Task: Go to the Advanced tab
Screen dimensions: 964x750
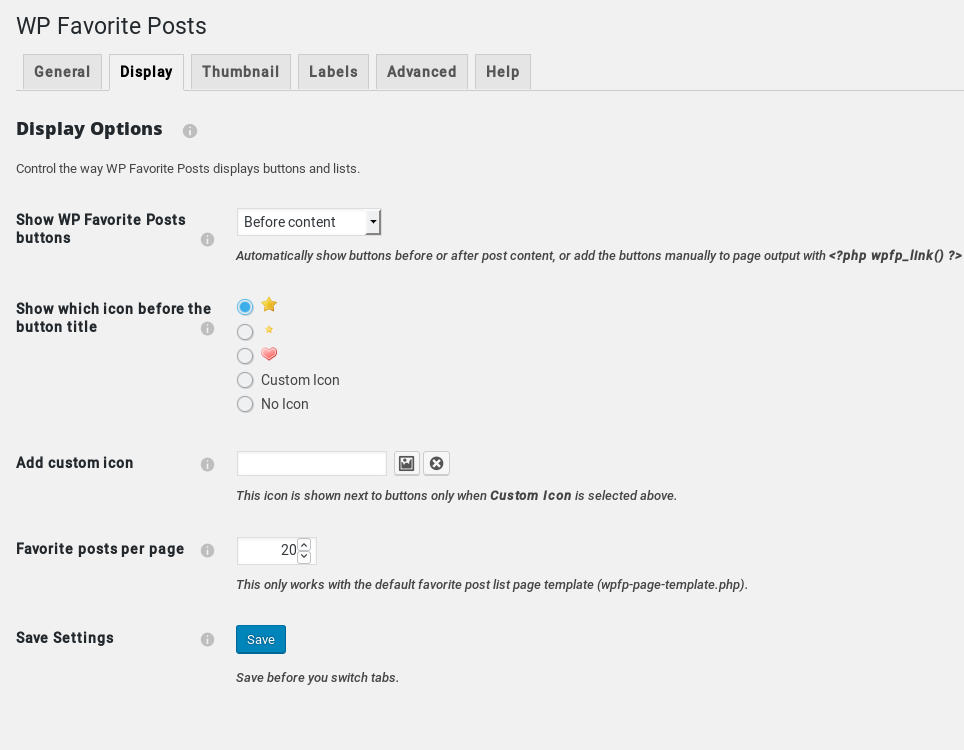Action: [x=422, y=72]
